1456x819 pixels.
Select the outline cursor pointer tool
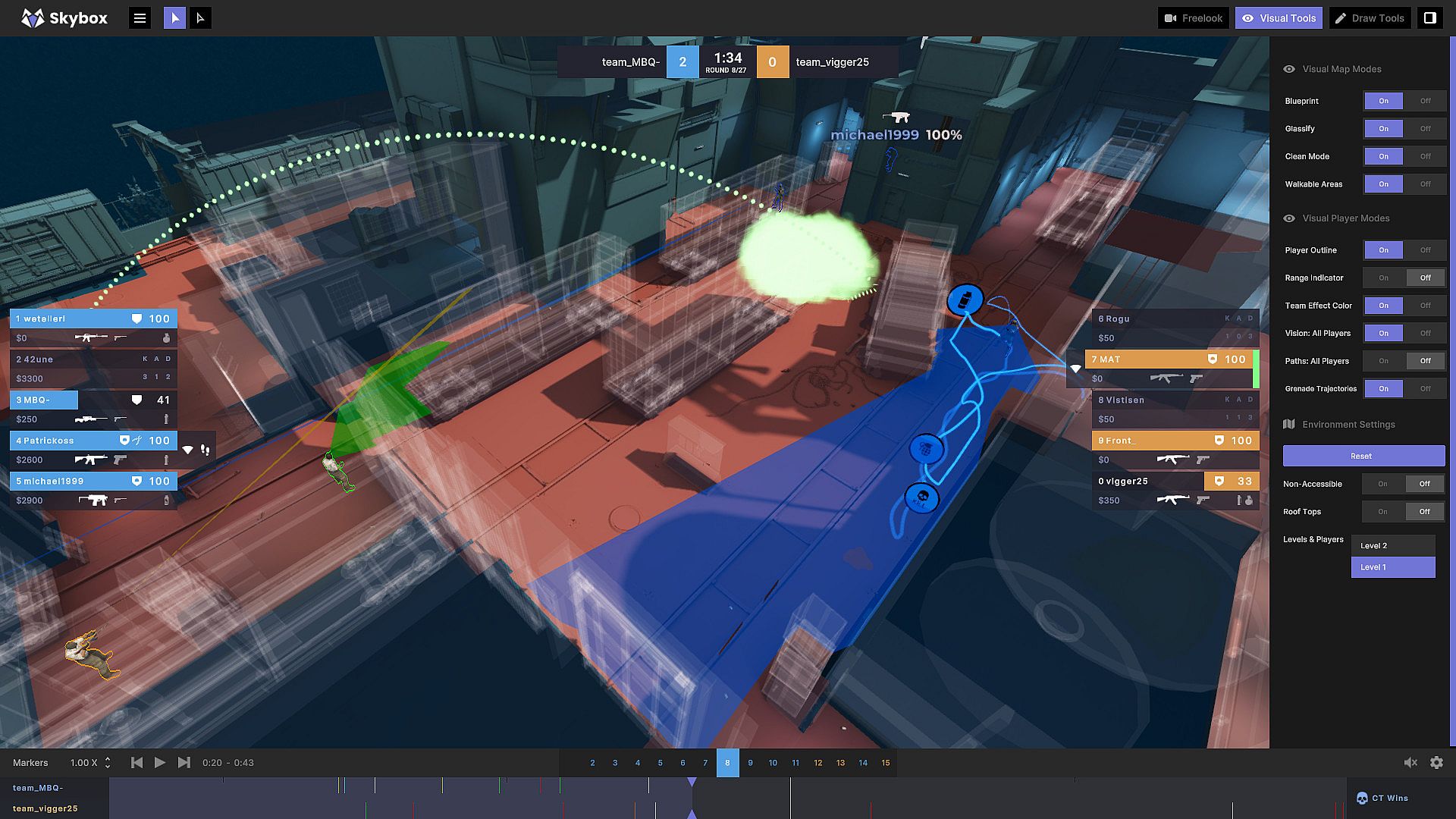200,18
